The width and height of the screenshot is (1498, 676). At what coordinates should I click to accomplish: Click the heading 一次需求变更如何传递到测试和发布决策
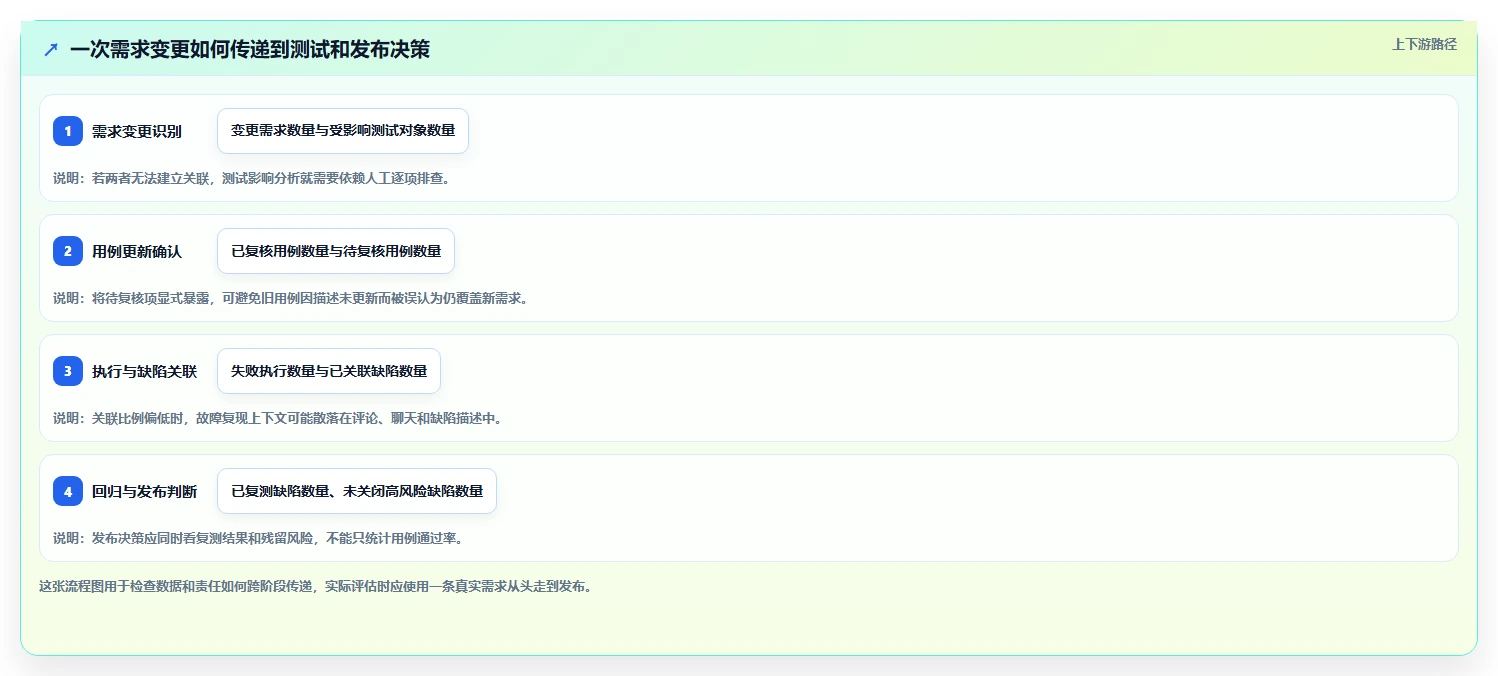click(x=250, y=49)
